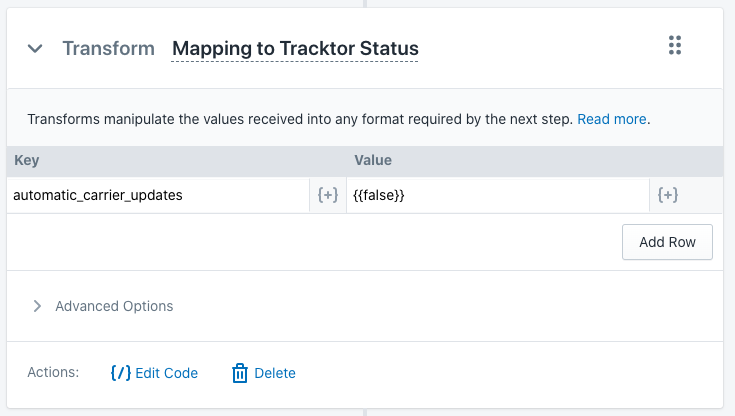Click the automatic_carrier_updates key field
The height and width of the screenshot is (416, 735).
[x=158, y=195]
